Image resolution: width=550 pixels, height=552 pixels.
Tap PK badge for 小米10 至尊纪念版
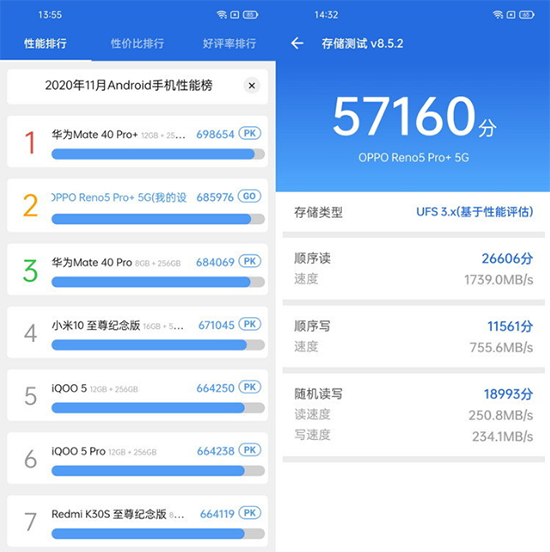coord(250,324)
